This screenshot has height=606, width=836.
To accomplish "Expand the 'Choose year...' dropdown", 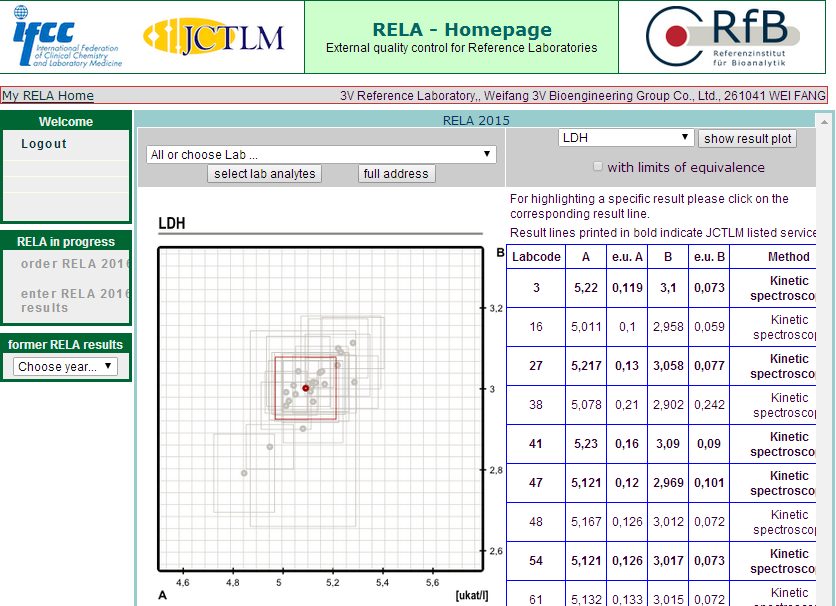I will [x=66, y=366].
